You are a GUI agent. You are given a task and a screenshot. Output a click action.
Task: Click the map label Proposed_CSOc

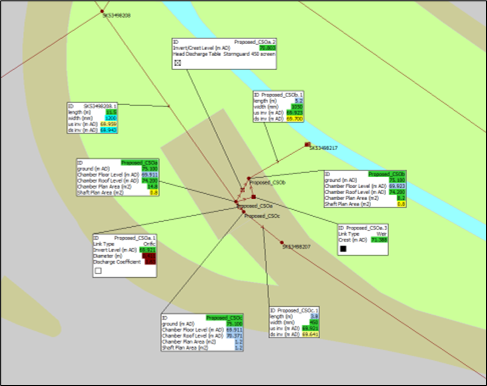pyautogui.click(x=262, y=216)
